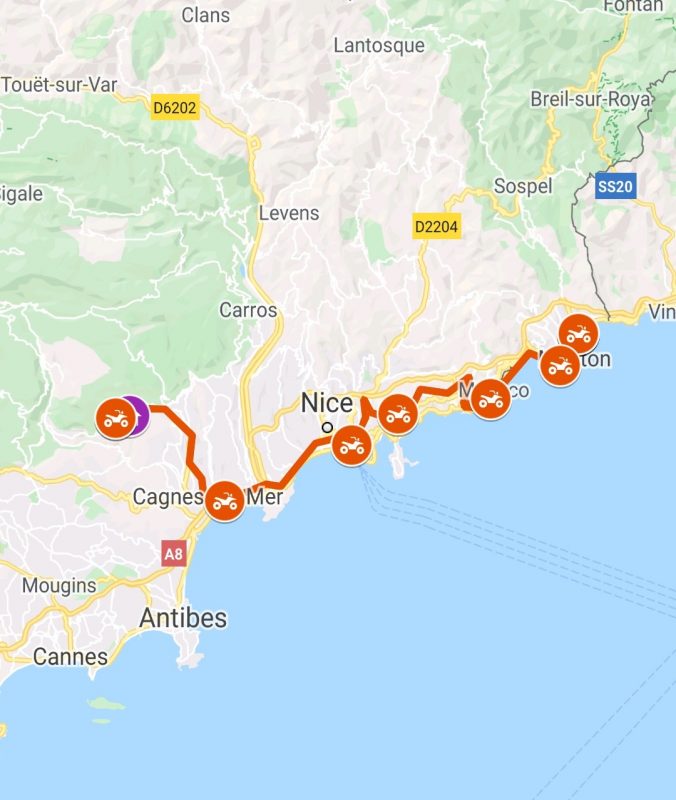This screenshot has width=676, height=800.
Task: Tap the D2204 road shield
Action: [x=436, y=226]
